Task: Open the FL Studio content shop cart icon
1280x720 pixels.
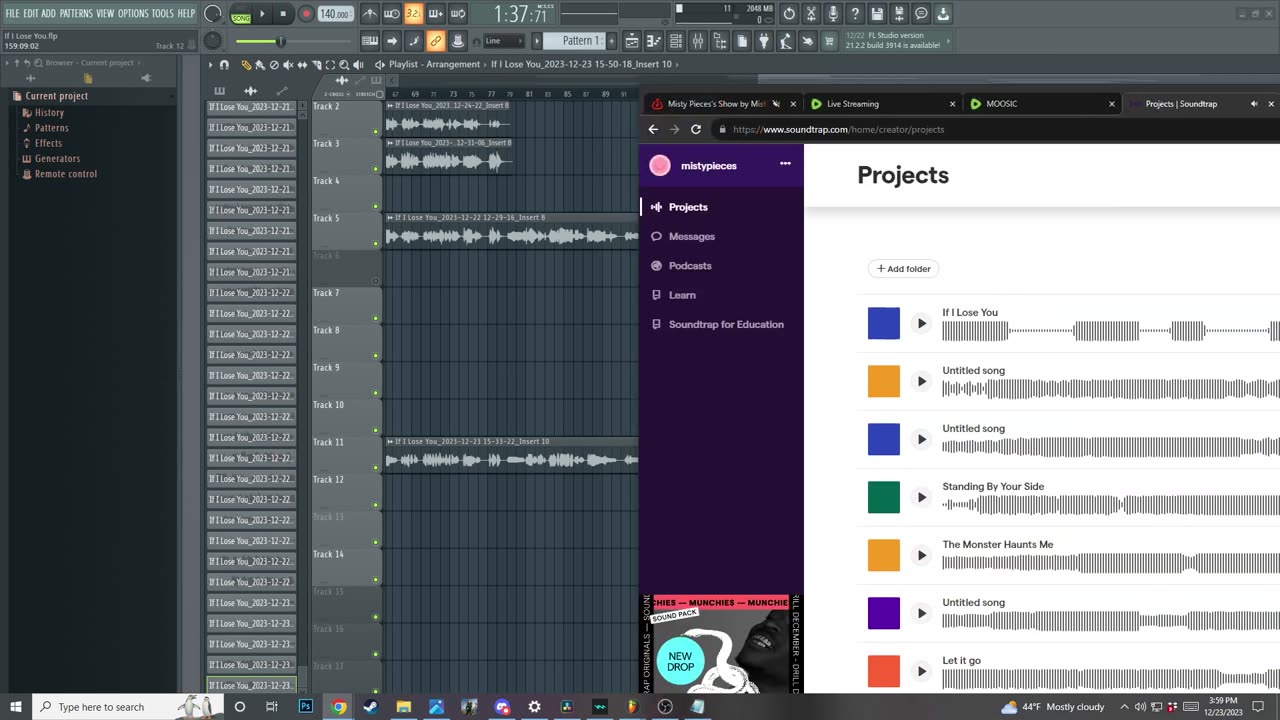Action: coord(828,41)
